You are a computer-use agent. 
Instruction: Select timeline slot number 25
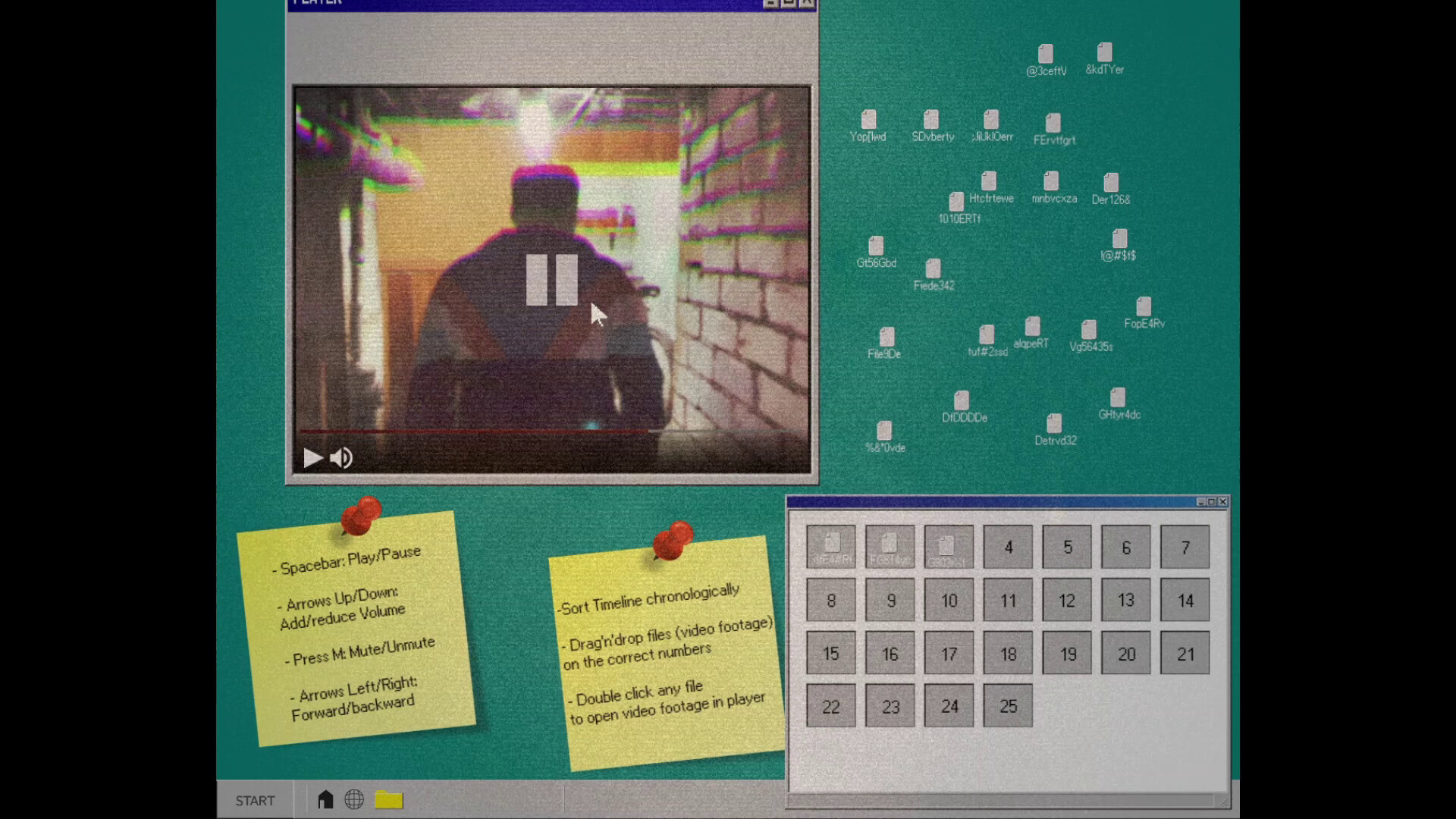click(1008, 706)
